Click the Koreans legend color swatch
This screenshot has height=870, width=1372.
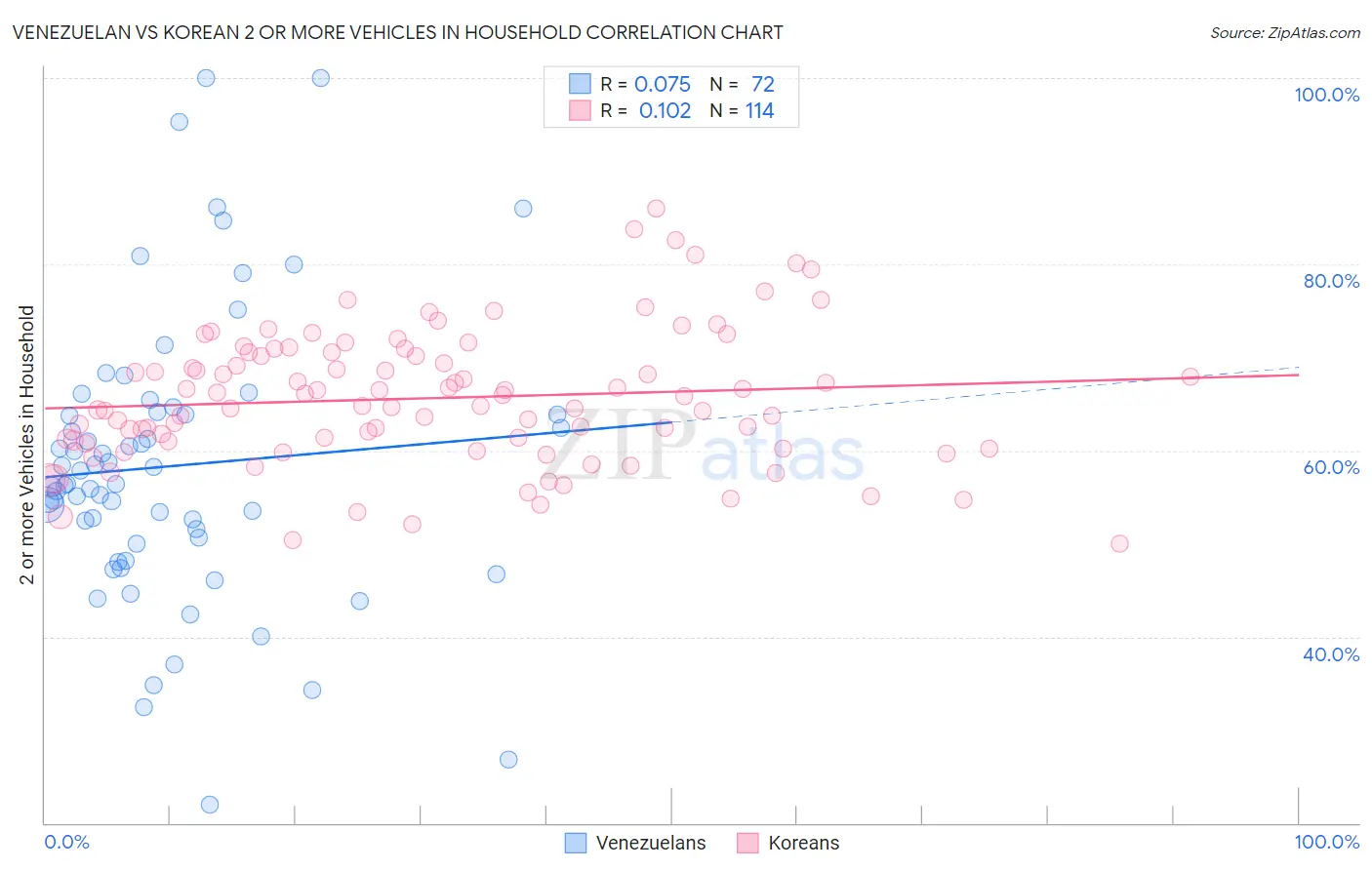747,843
